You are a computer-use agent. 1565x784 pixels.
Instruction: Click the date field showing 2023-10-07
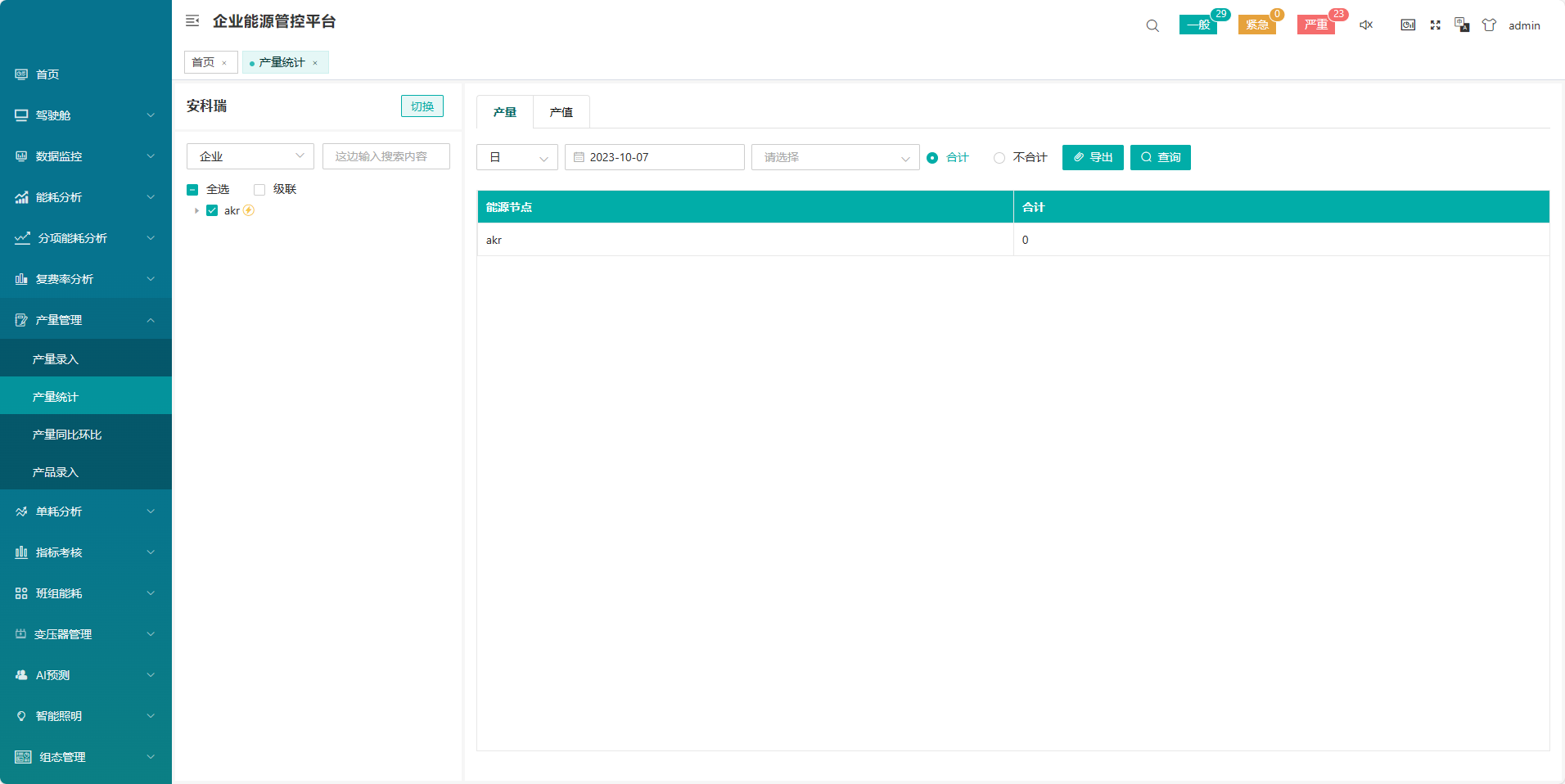[654, 157]
